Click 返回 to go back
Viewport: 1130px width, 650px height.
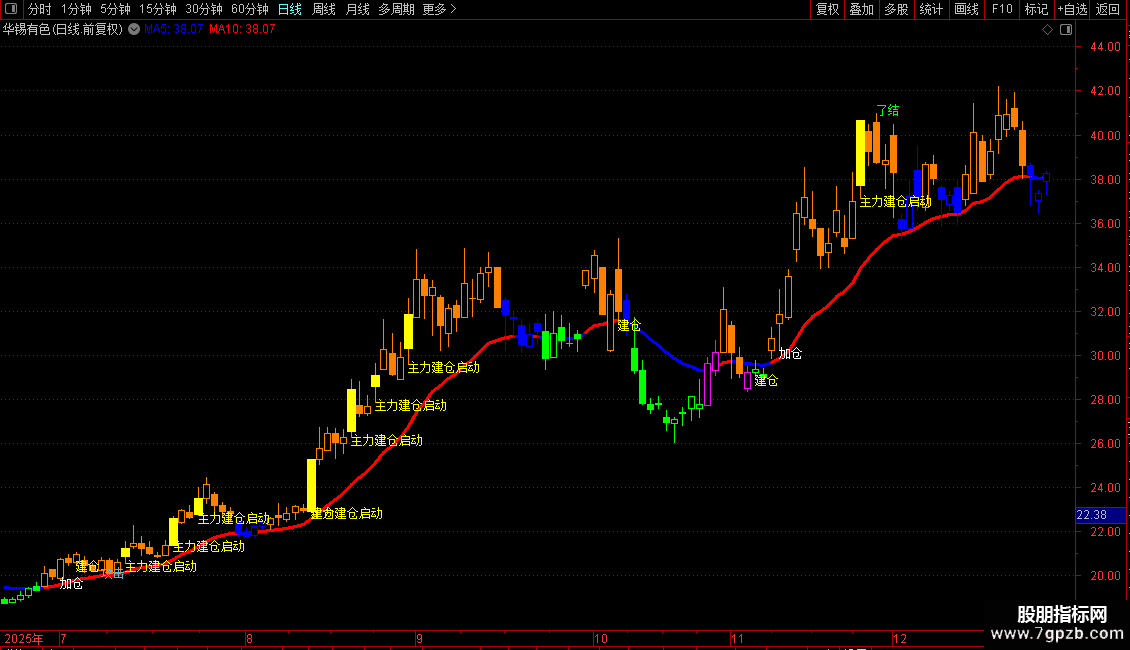(1108, 9)
